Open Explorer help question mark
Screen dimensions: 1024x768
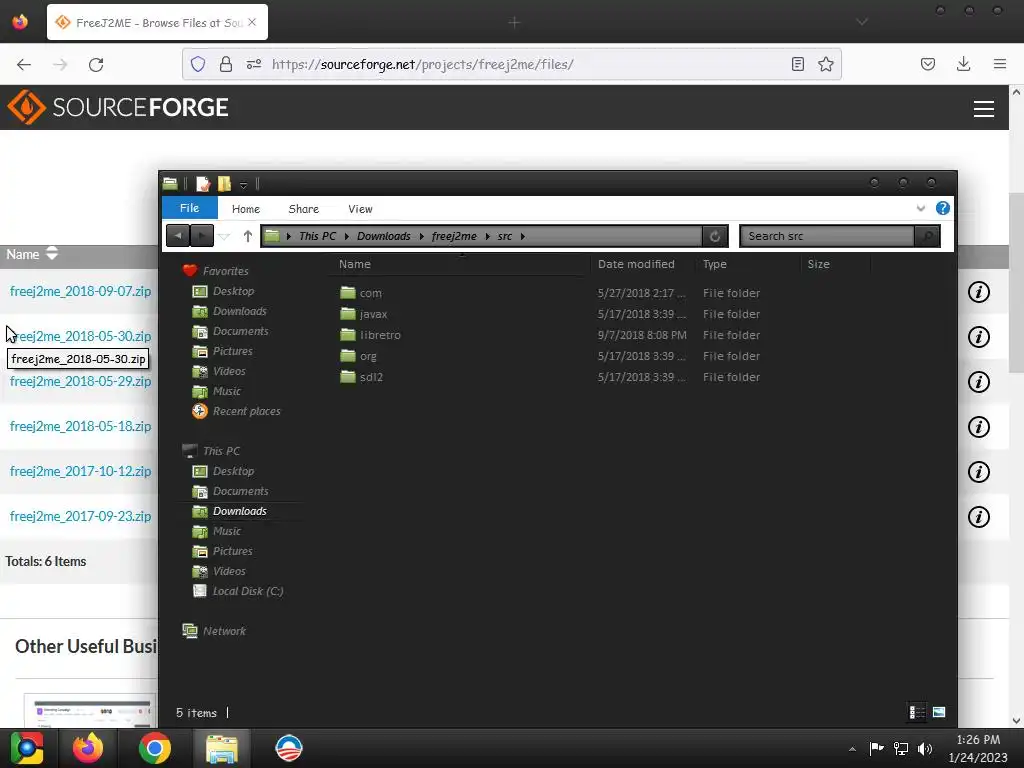(942, 208)
